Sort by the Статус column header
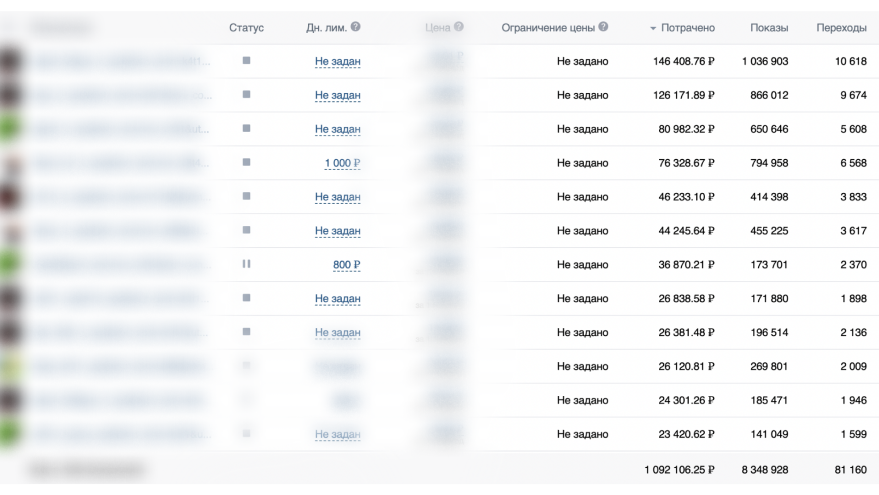The image size is (879, 495). pos(246,27)
